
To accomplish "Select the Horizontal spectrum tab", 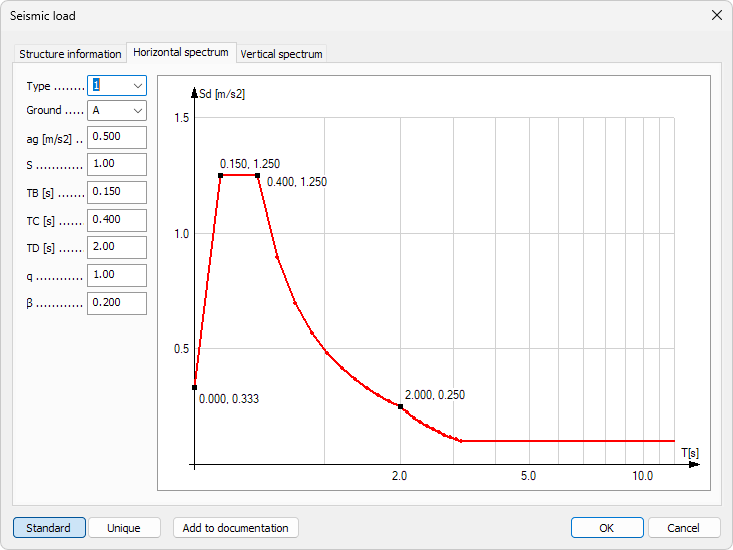I will tap(181, 52).
